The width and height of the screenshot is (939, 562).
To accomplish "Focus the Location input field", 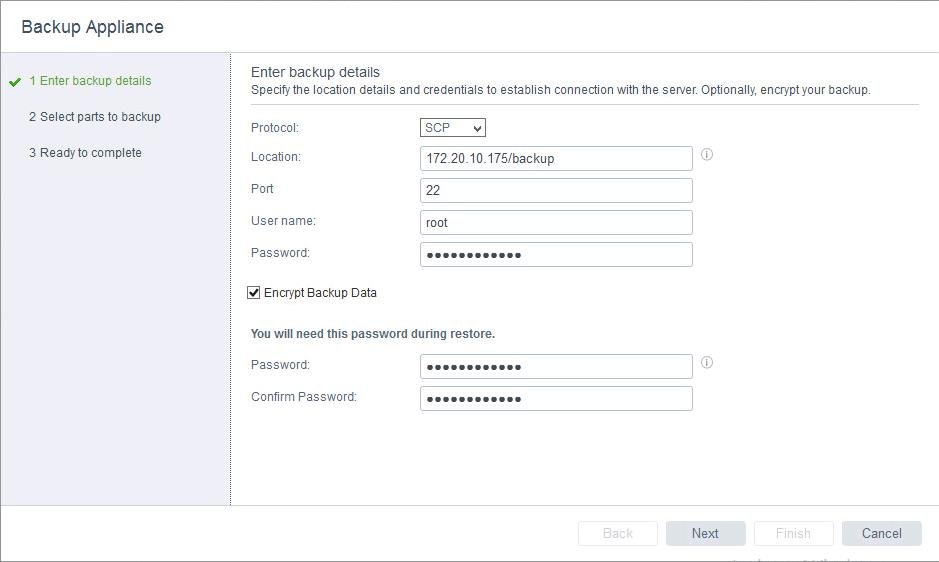I will [x=556, y=159].
